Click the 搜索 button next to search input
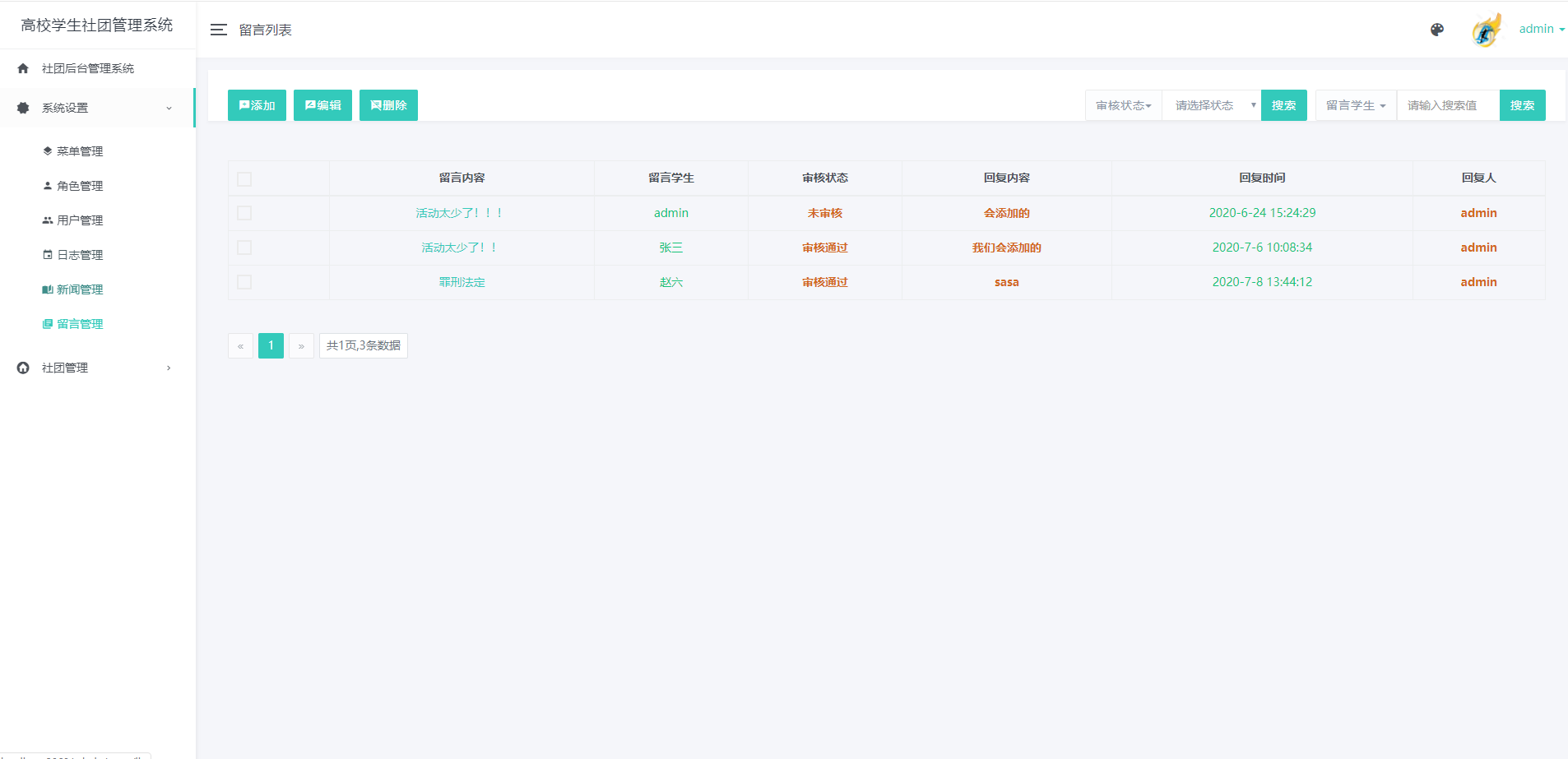 click(x=1523, y=105)
